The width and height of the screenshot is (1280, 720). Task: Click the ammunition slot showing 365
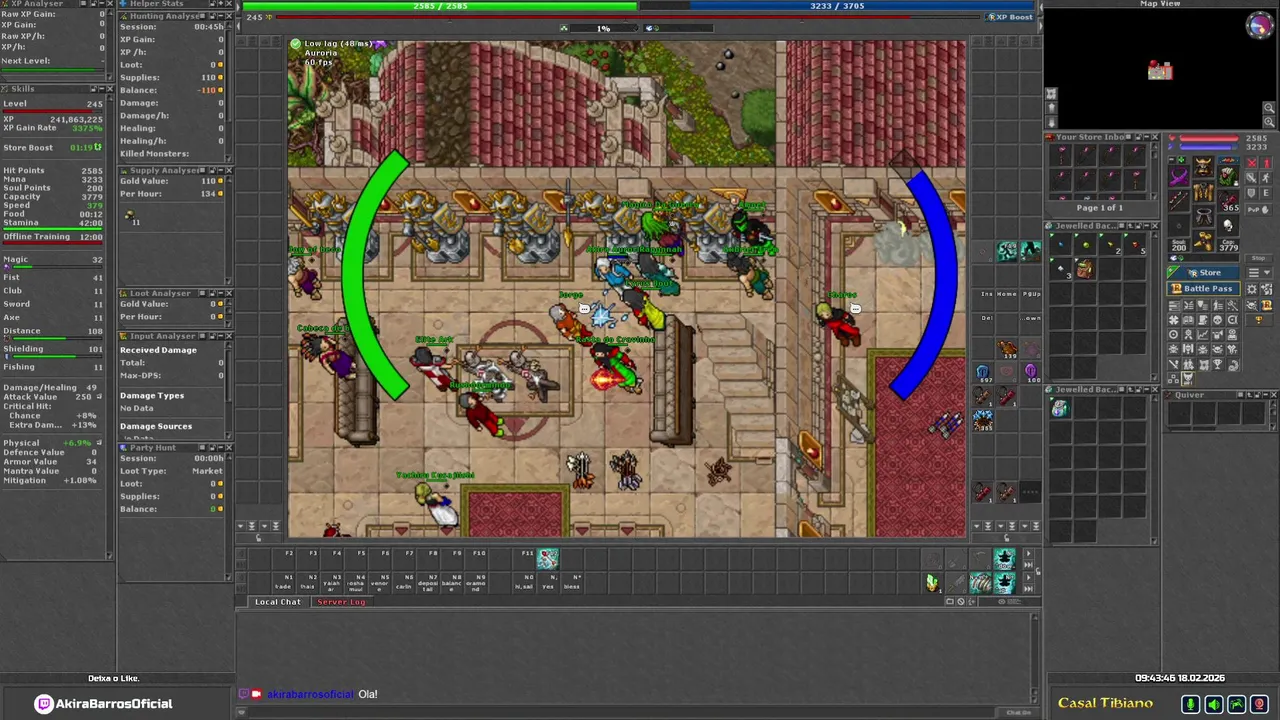pyautogui.click(x=1229, y=200)
